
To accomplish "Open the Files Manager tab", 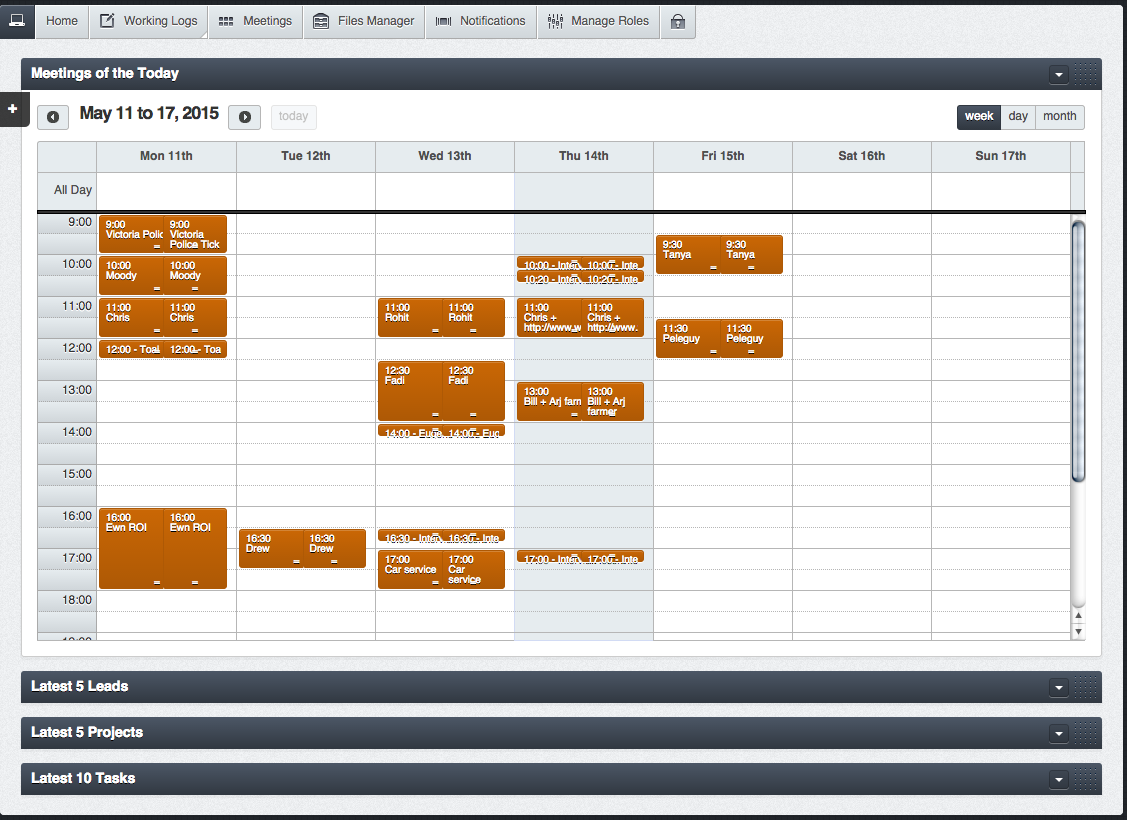I will click(x=364, y=21).
